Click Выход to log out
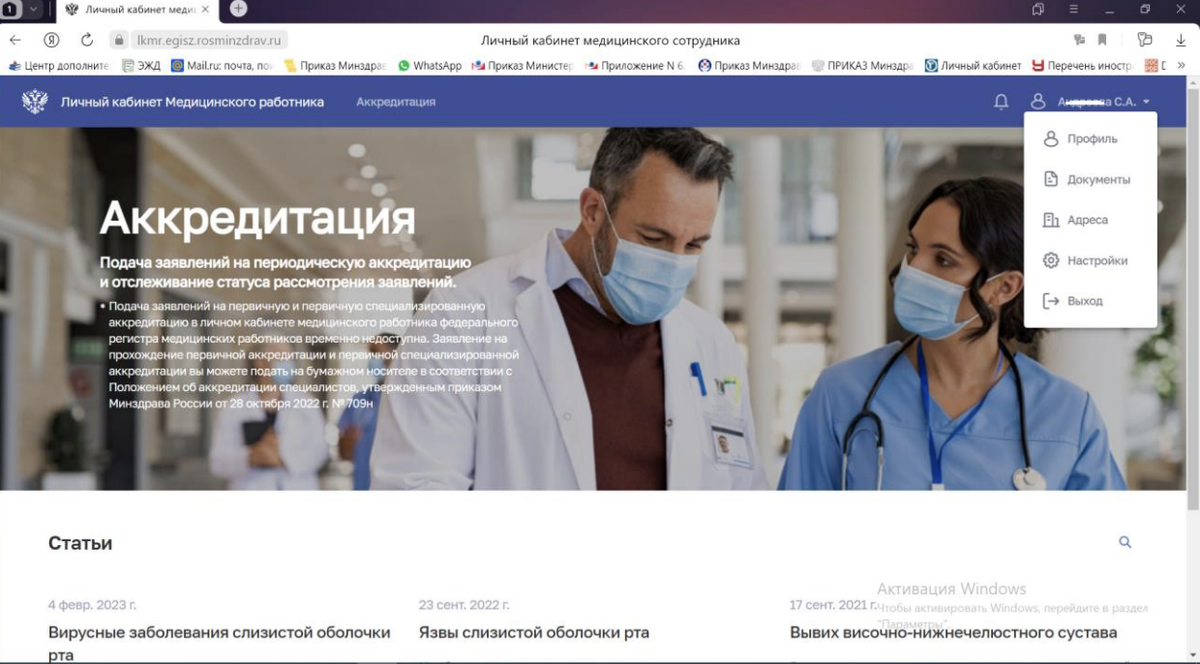Viewport: 1200px width, 664px height. tap(1087, 300)
